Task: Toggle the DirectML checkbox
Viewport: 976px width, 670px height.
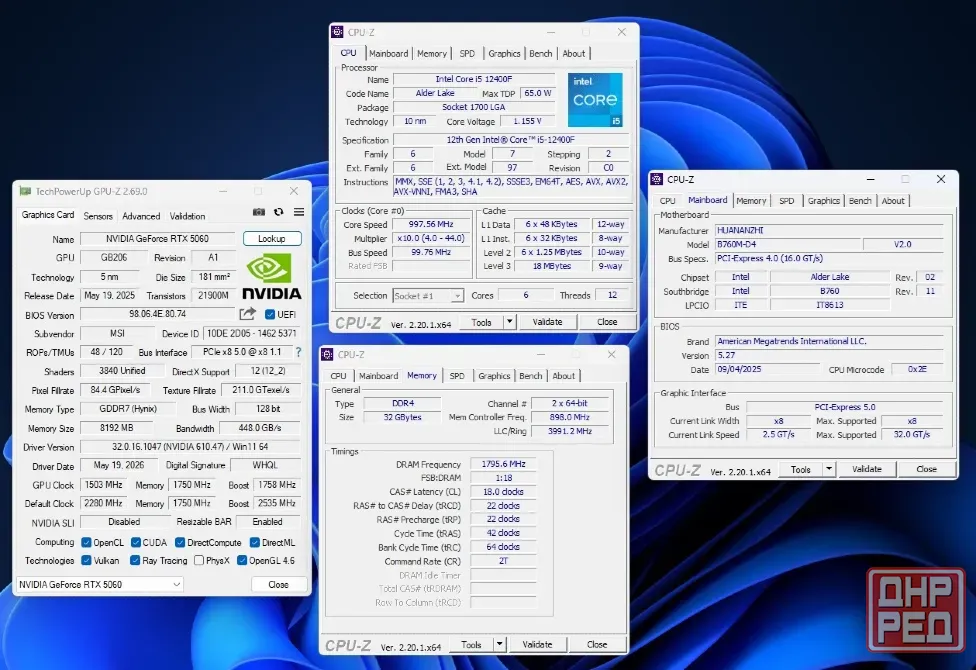Action: pyautogui.click(x=255, y=542)
